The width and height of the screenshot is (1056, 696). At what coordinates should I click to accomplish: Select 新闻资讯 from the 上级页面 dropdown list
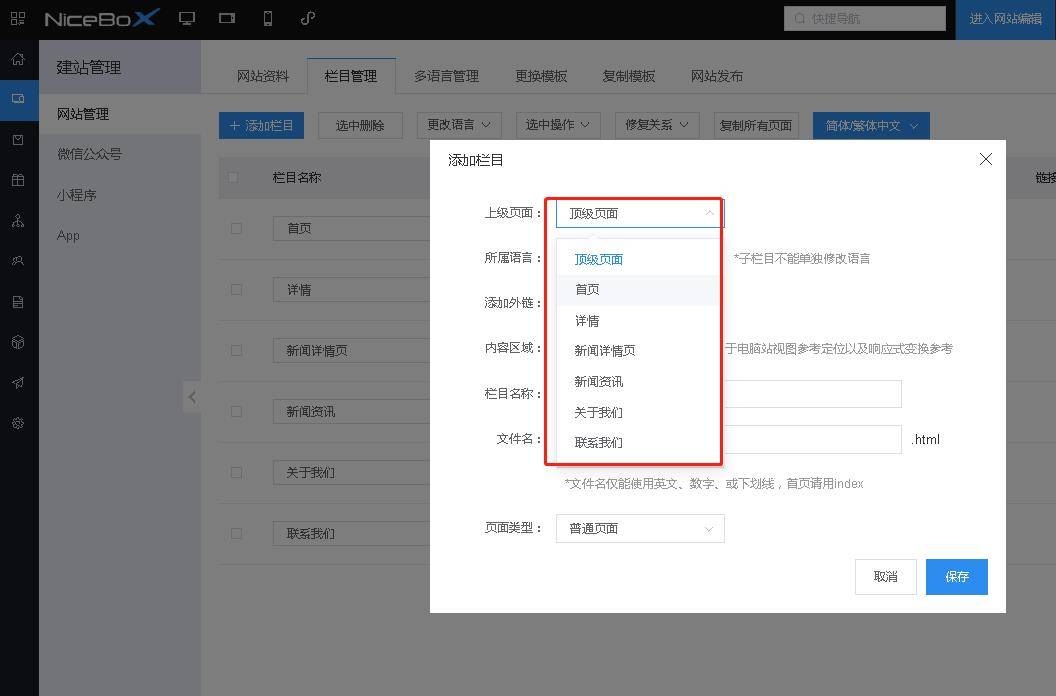click(x=601, y=381)
